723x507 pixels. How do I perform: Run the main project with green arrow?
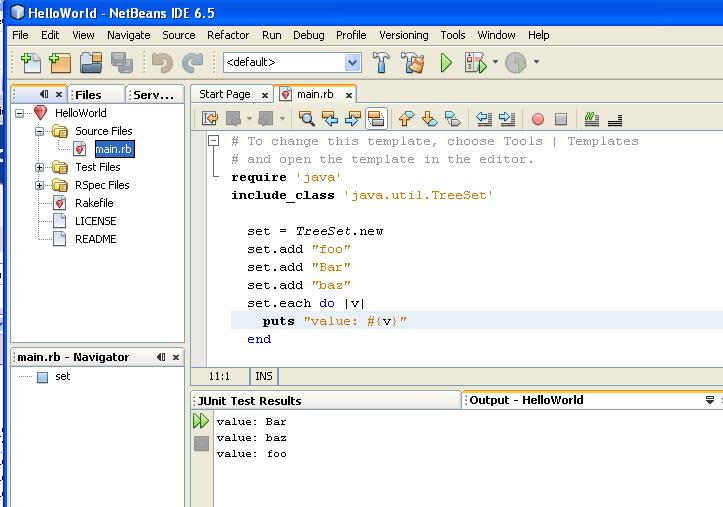[x=446, y=63]
